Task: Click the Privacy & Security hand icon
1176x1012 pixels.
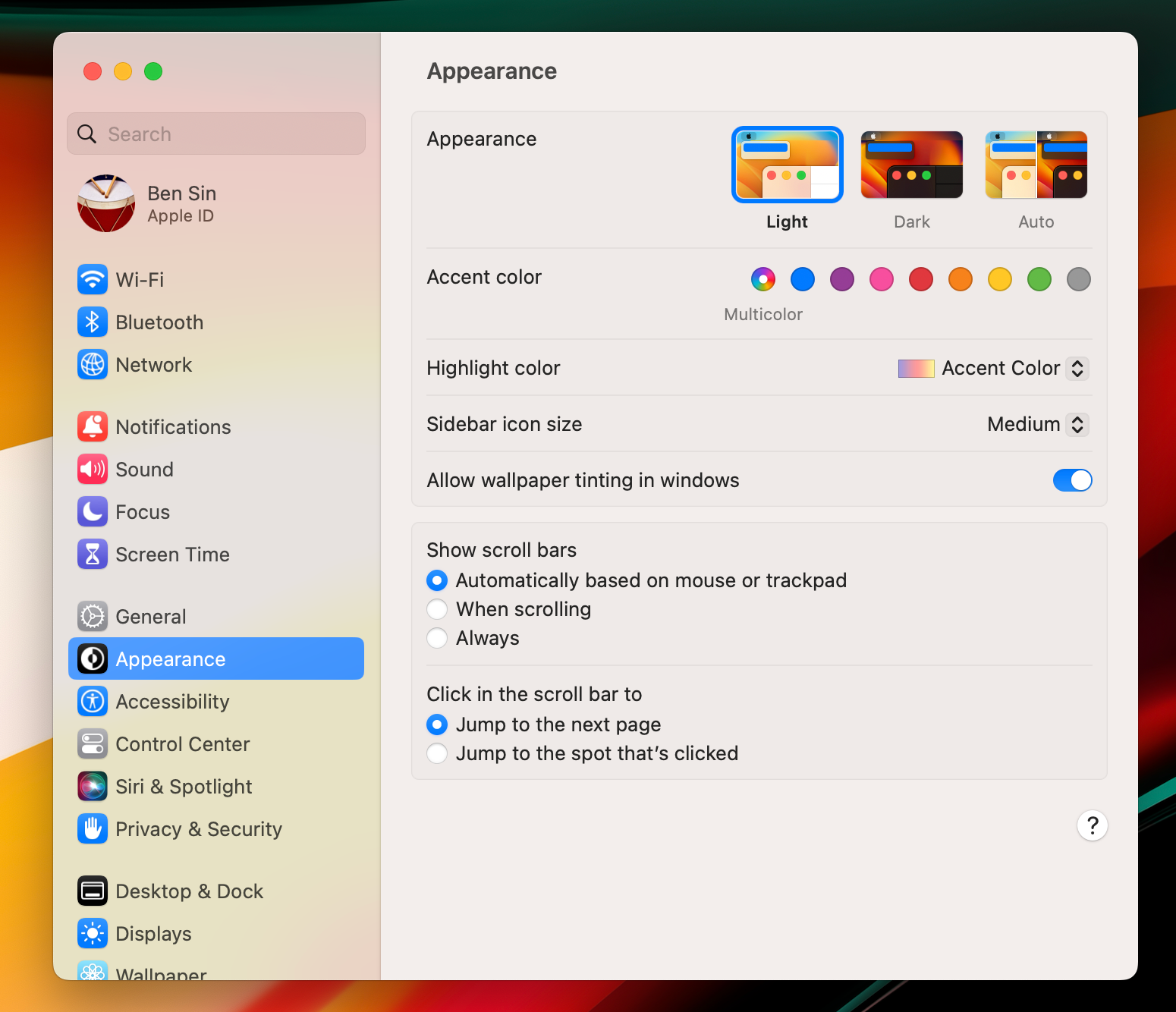Action: click(93, 828)
